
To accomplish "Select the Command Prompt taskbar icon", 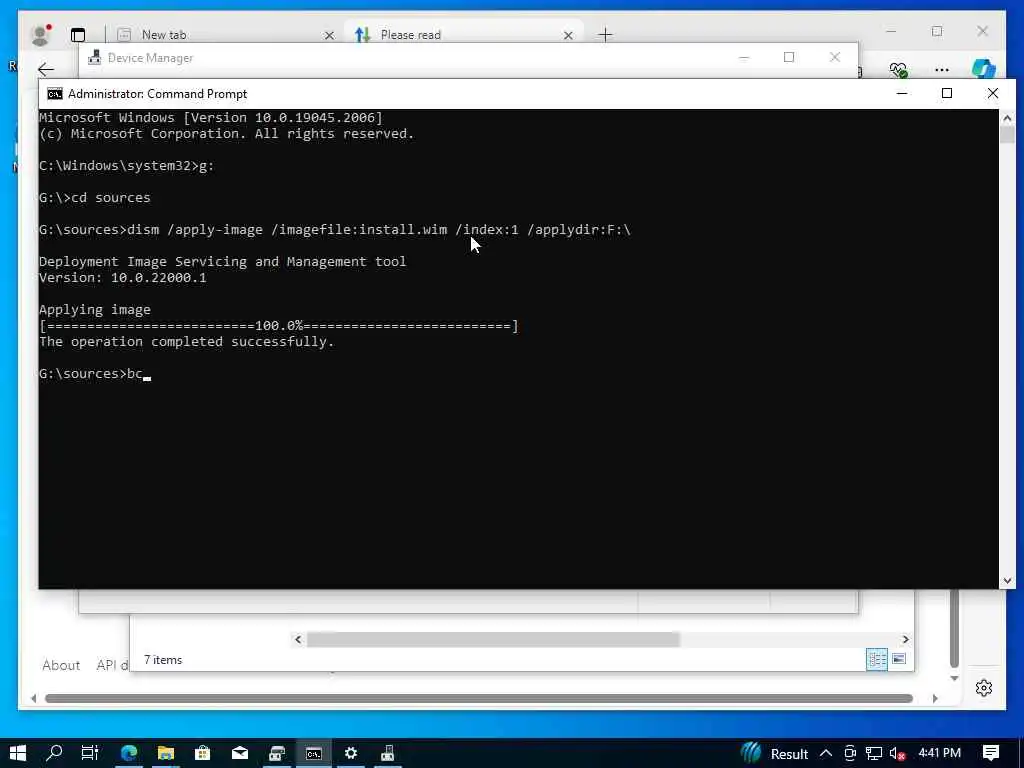I will pyautogui.click(x=313, y=753).
